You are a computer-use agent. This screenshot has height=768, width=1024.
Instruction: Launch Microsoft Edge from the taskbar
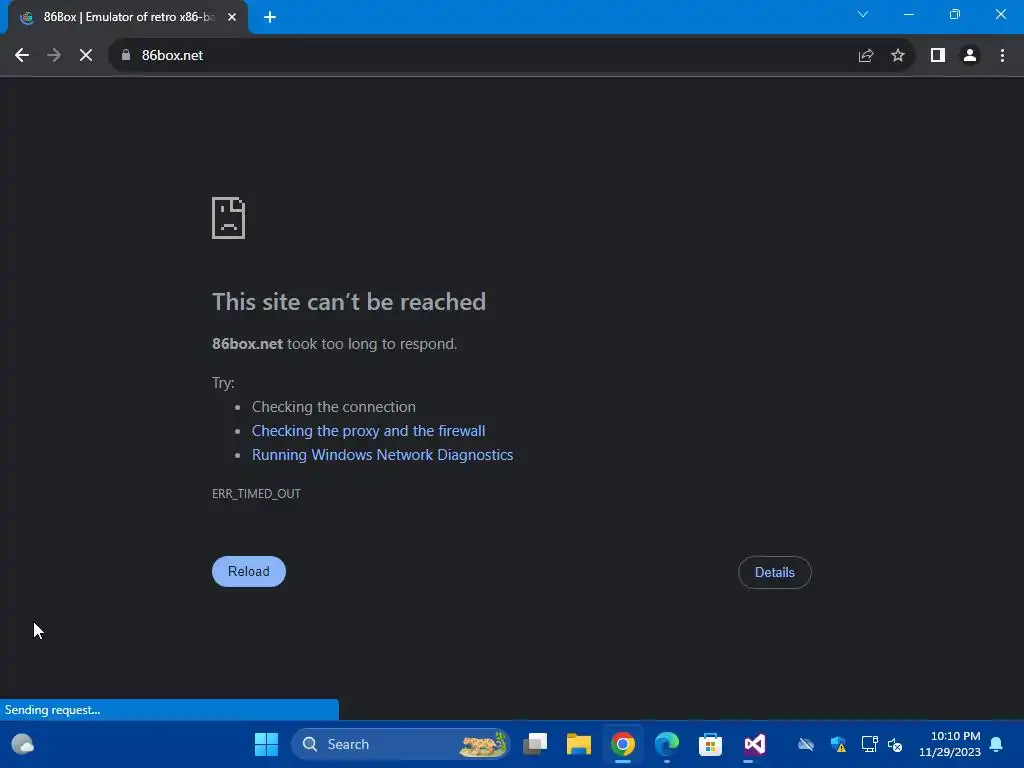click(x=667, y=744)
